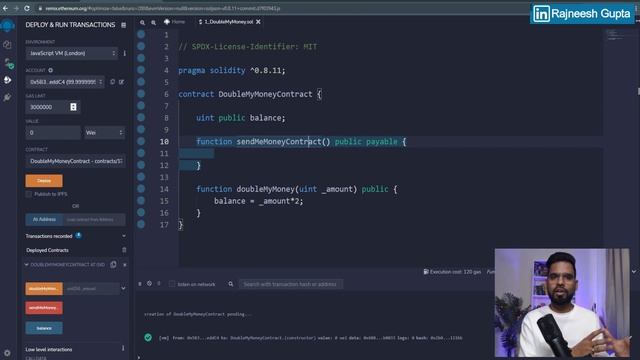
Task: Copy the selected account address
Action: tap(113, 82)
